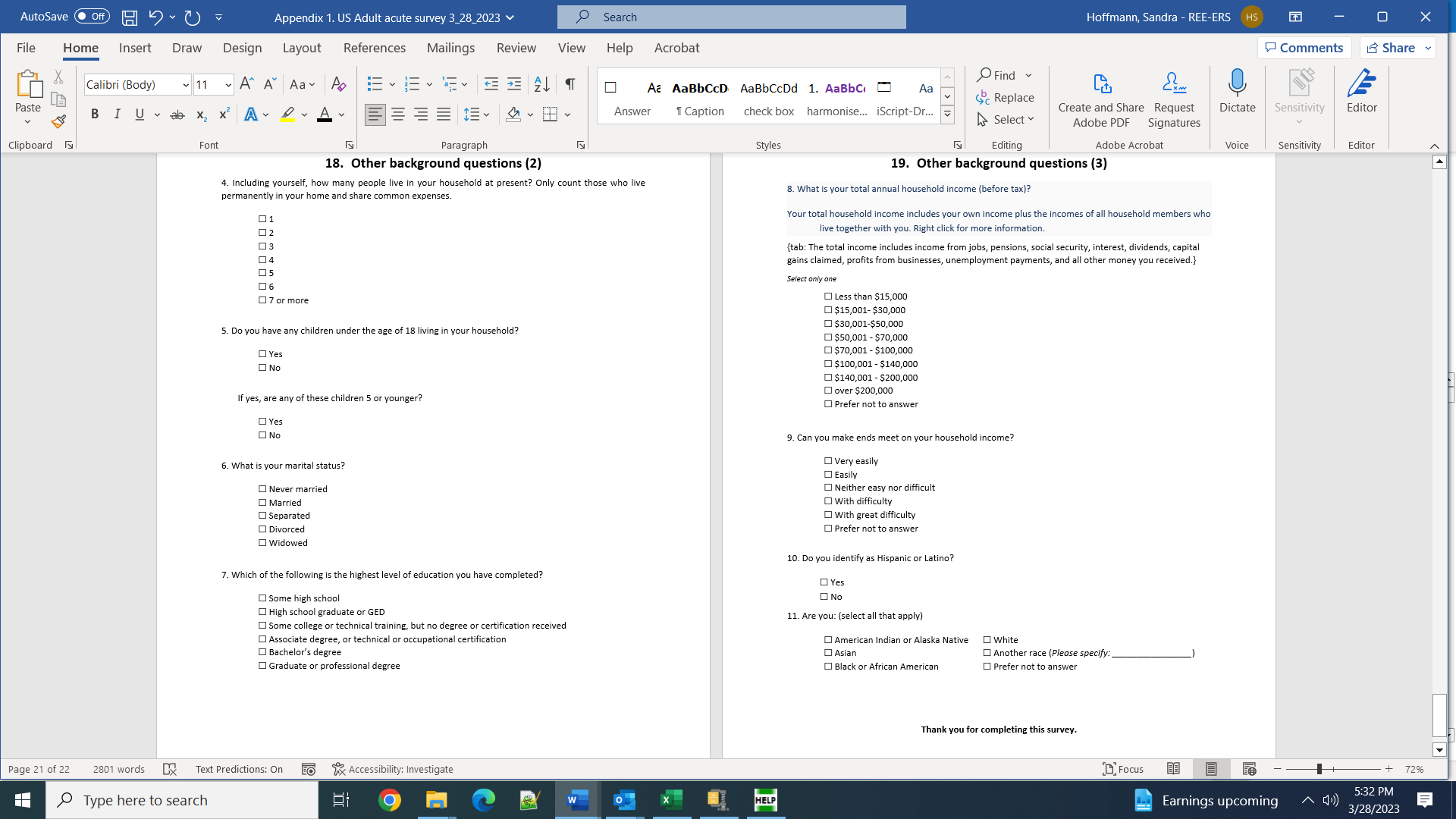This screenshot has height=819, width=1456.
Task: Apply strikethrough formatting
Action: pyautogui.click(x=177, y=115)
